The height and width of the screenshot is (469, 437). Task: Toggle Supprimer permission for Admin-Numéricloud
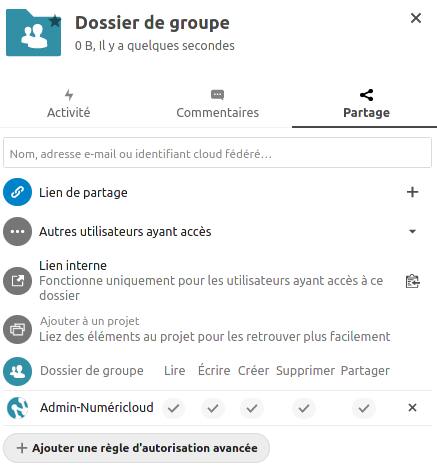[304, 408]
